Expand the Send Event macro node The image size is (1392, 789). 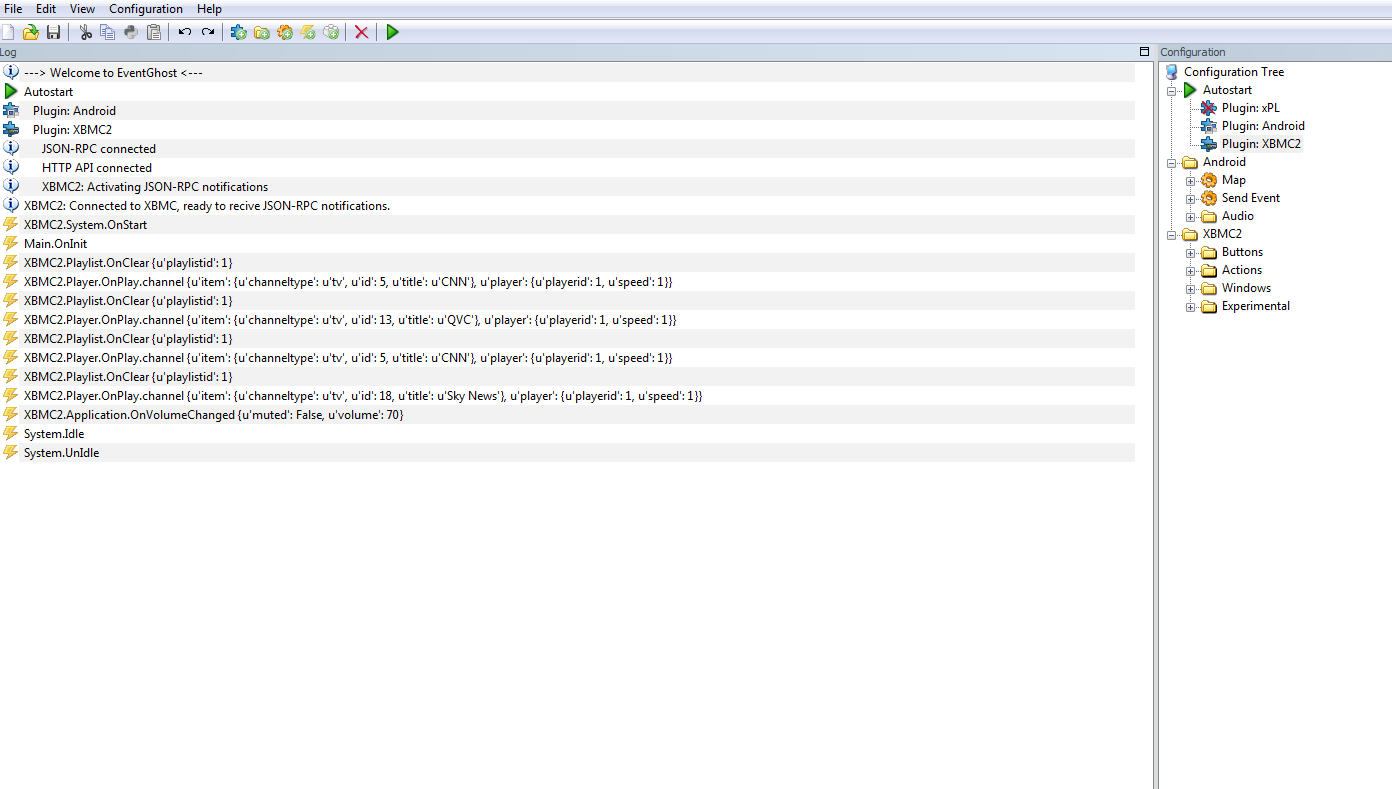[1191, 199]
